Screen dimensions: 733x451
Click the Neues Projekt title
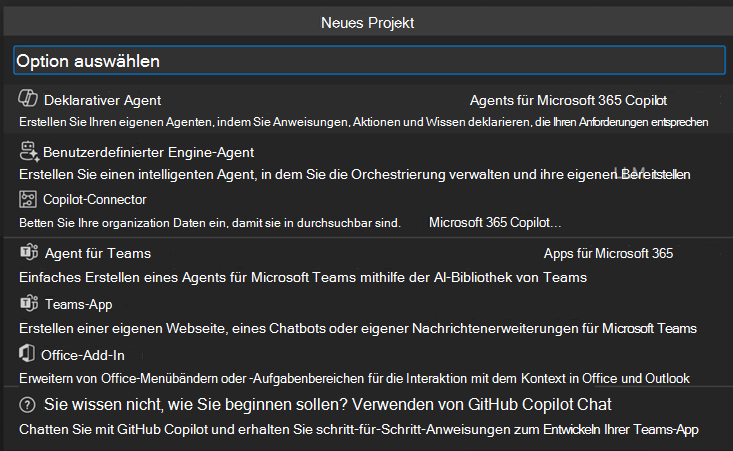point(367,23)
